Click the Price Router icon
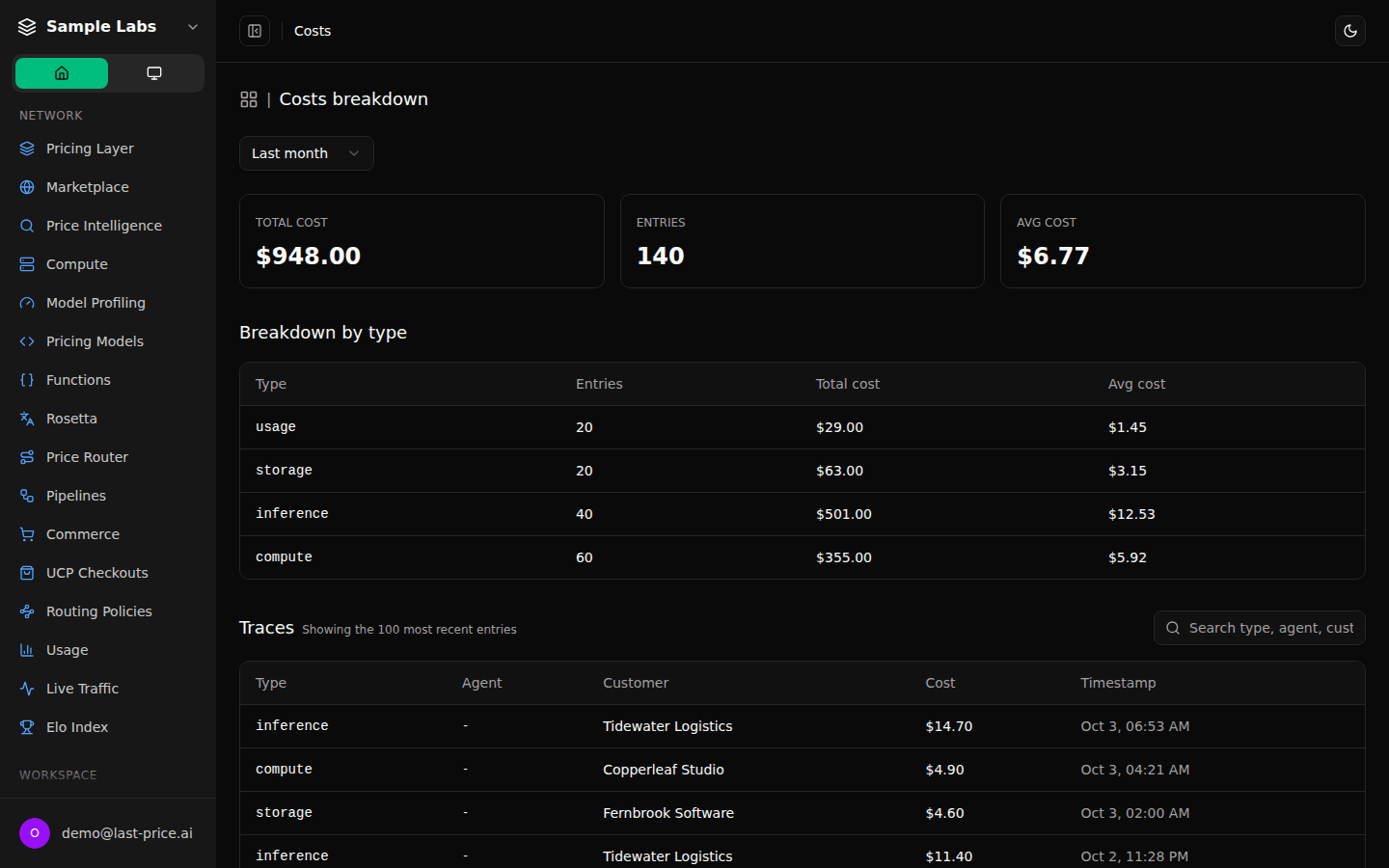 point(27,457)
